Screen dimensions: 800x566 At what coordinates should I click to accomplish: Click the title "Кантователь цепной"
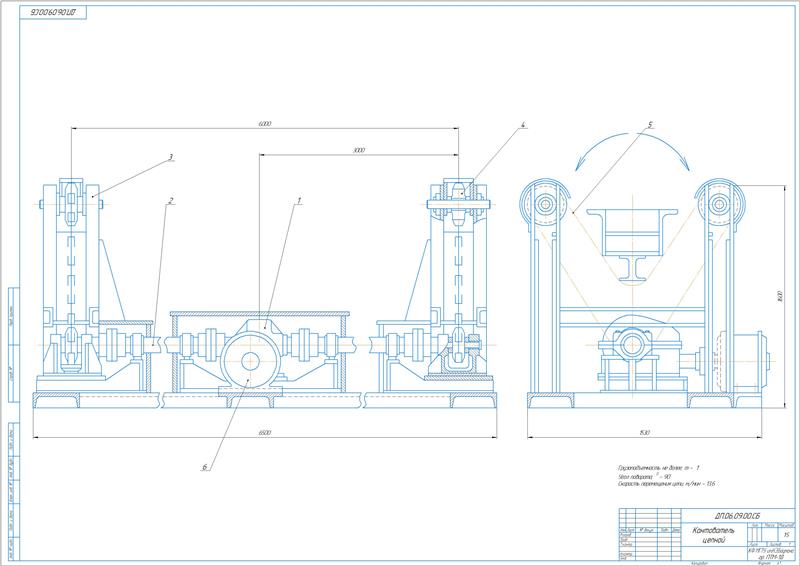[713, 535]
